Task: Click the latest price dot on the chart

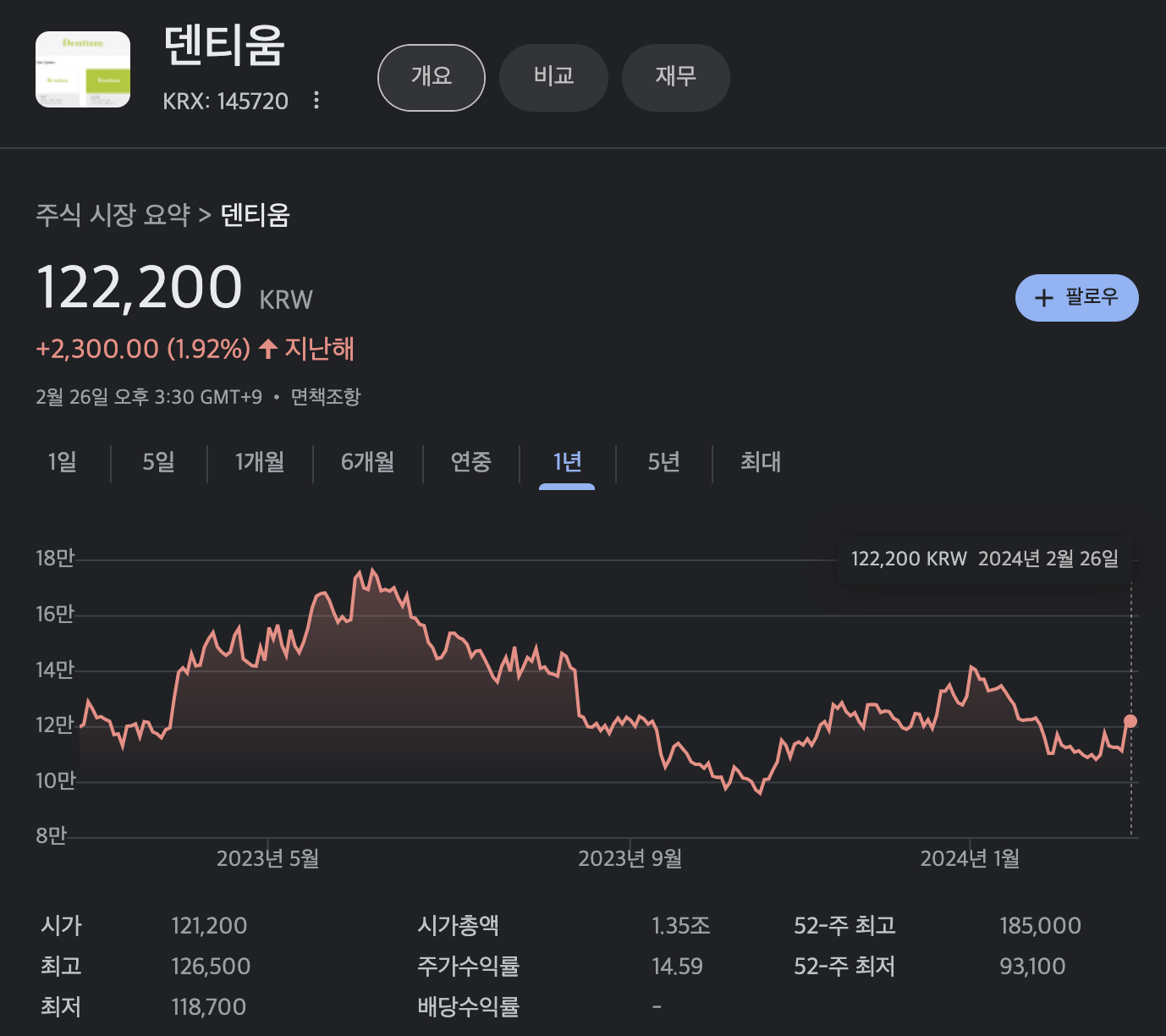Action: point(1130,721)
